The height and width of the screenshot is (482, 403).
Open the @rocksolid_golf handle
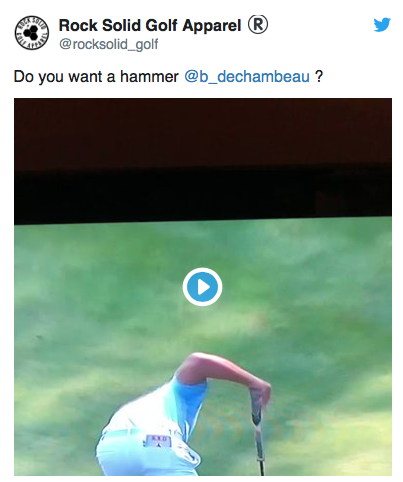tap(108, 44)
